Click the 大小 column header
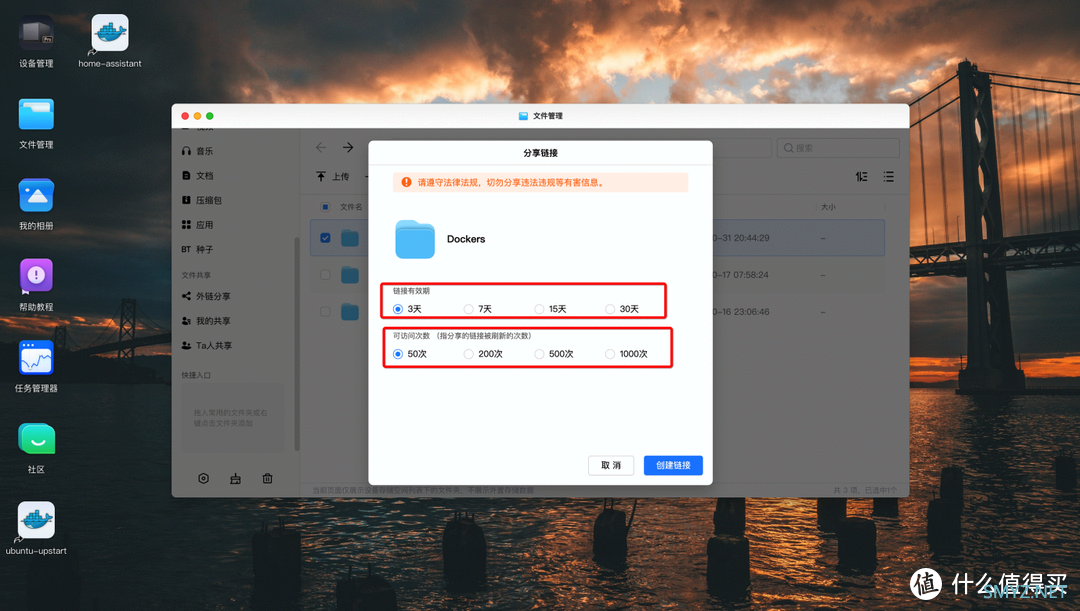The width and height of the screenshot is (1080, 611). 828,207
